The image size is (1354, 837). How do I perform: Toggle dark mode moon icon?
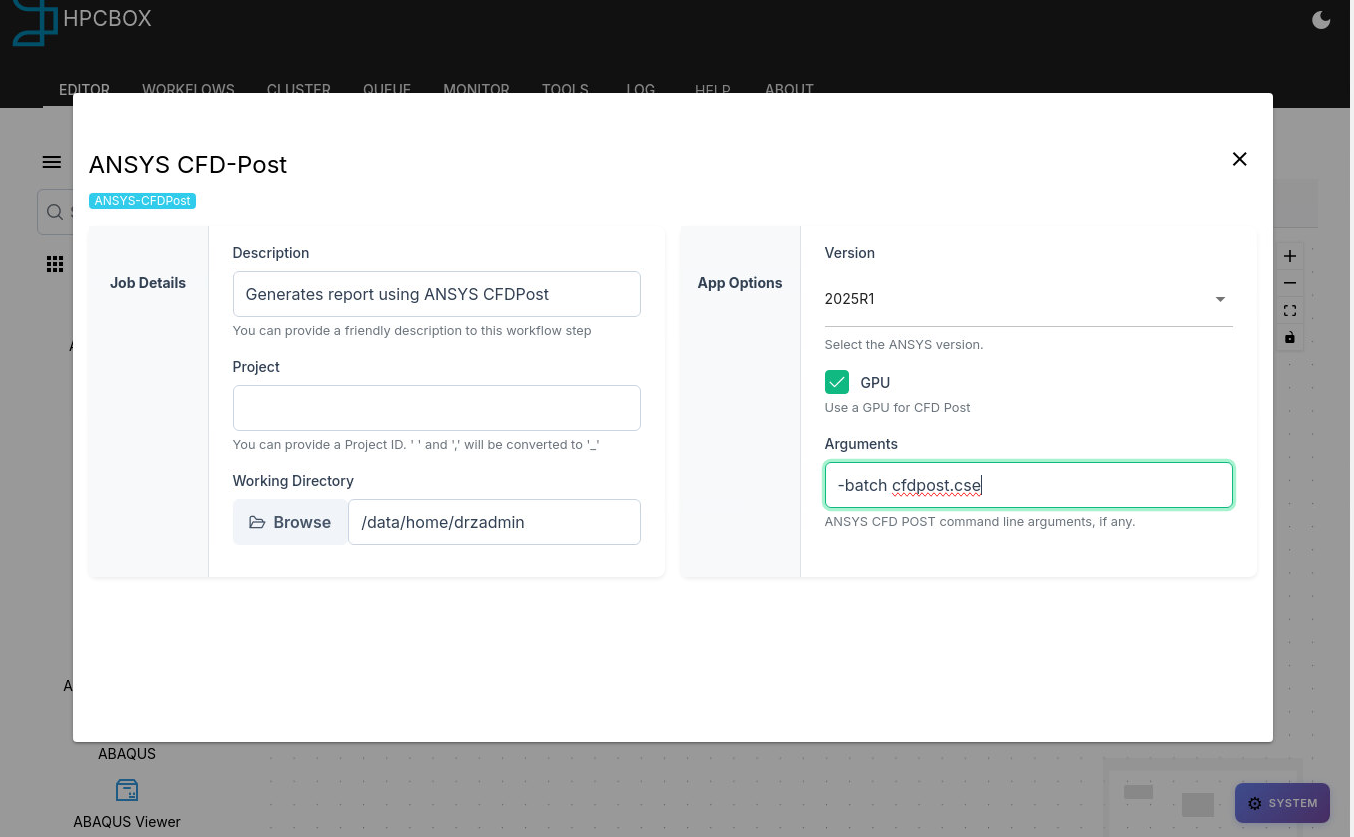pos(1321,20)
